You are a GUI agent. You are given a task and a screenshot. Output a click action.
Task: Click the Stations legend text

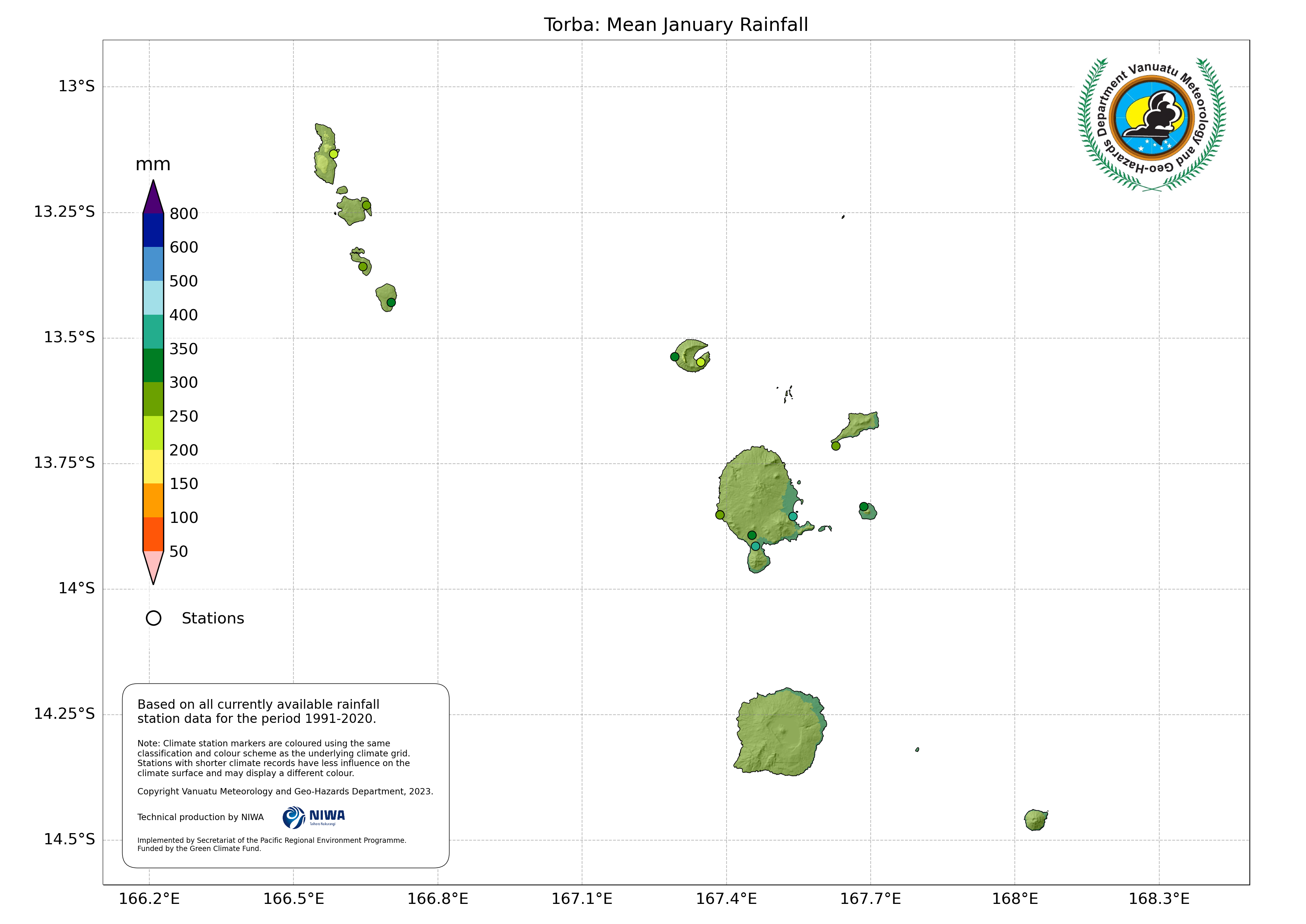(x=213, y=619)
